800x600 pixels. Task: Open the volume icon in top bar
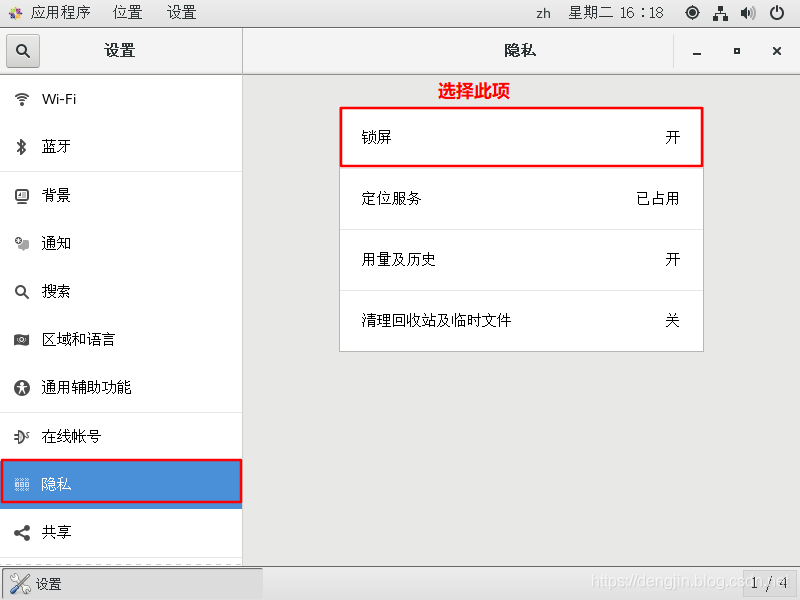tap(748, 13)
